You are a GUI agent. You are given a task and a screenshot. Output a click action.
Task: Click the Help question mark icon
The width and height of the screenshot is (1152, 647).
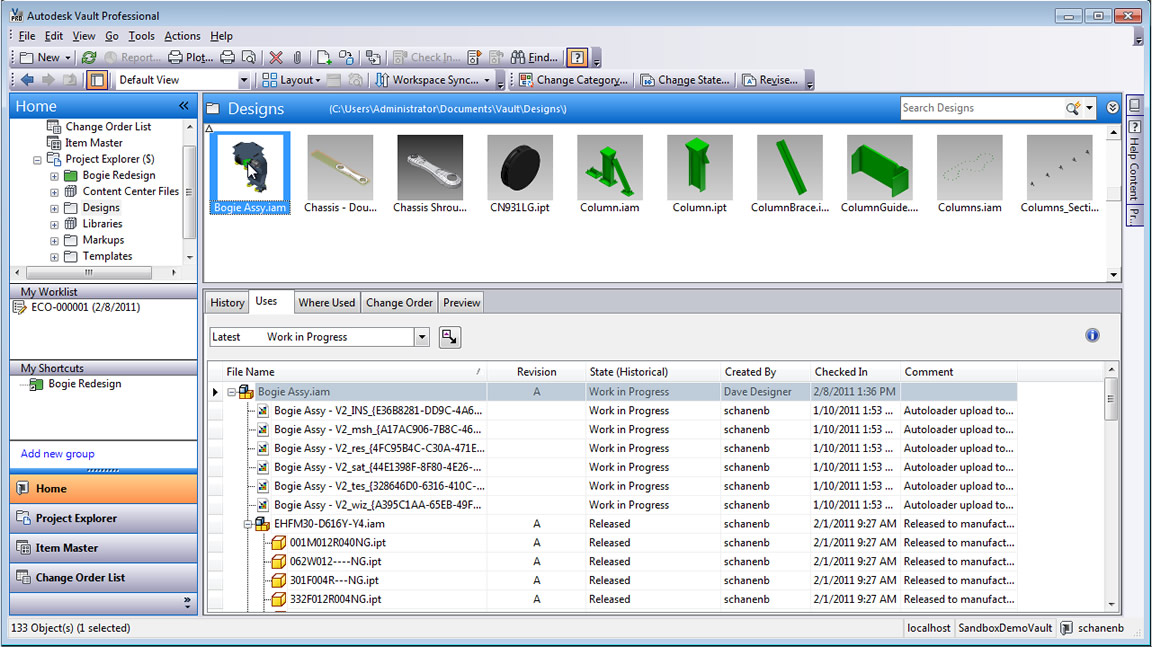[x=577, y=57]
